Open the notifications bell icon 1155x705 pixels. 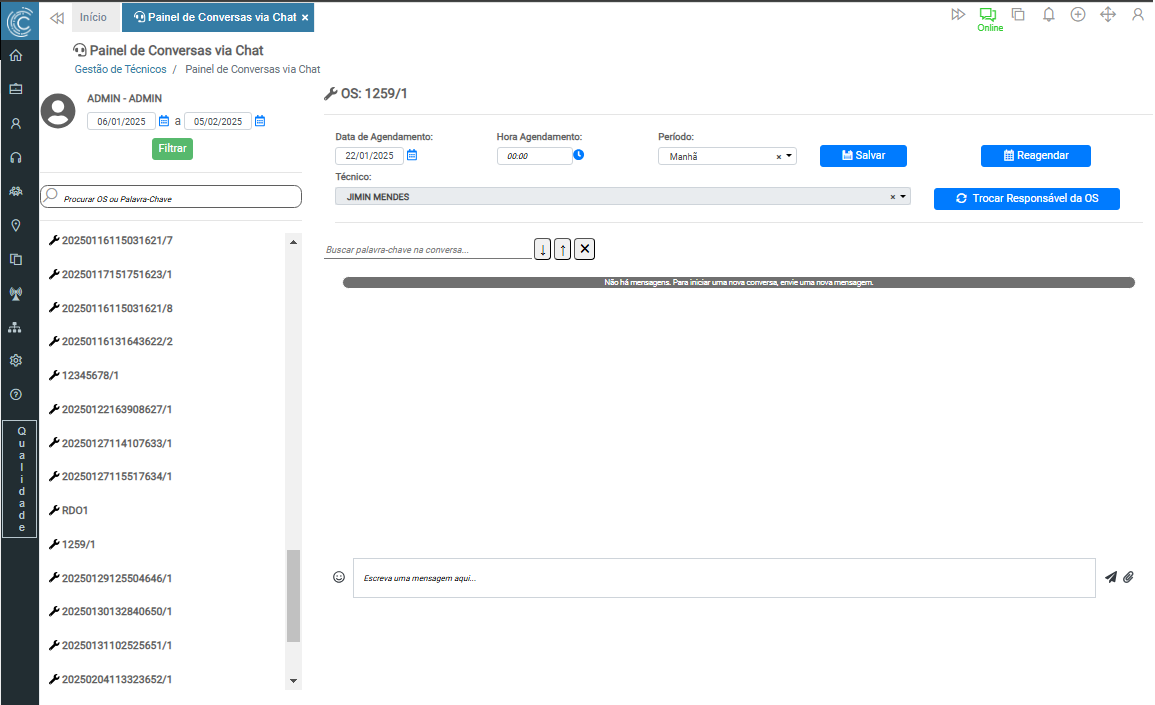[1048, 15]
